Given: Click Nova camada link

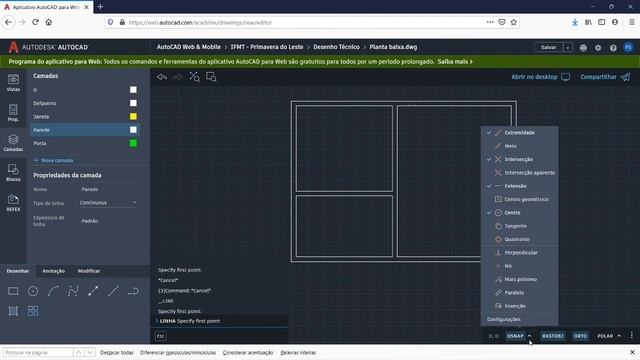Looking at the screenshot, I should [x=53, y=160].
